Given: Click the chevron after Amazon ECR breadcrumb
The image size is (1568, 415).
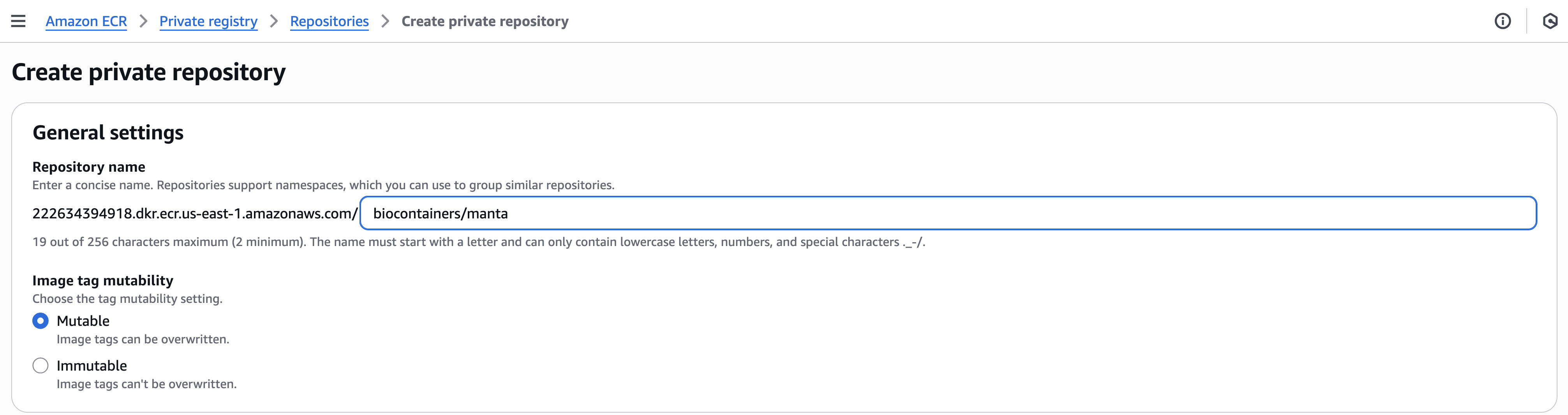Looking at the screenshot, I should [144, 21].
